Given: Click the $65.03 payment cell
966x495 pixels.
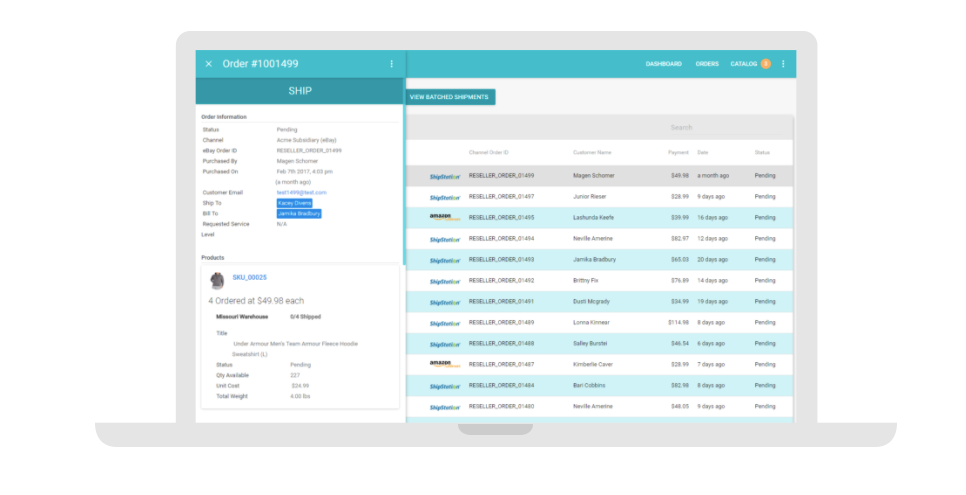Looking at the screenshot, I should pyautogui.click(x=680, y=260).
